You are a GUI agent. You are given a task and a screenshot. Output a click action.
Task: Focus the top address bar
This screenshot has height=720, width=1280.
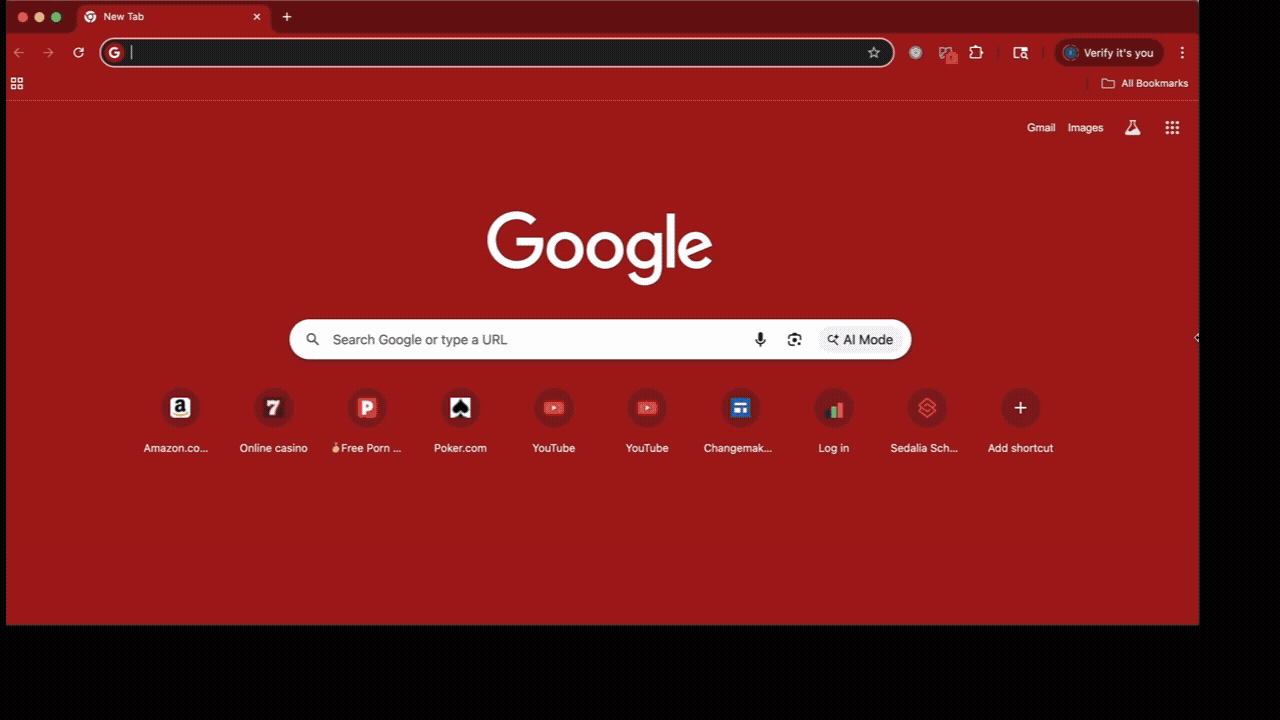pos(497,53)
